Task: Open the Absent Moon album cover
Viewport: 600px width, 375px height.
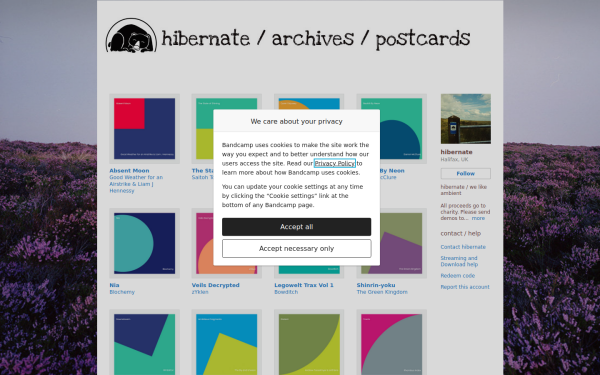Action: pos(144,129)
